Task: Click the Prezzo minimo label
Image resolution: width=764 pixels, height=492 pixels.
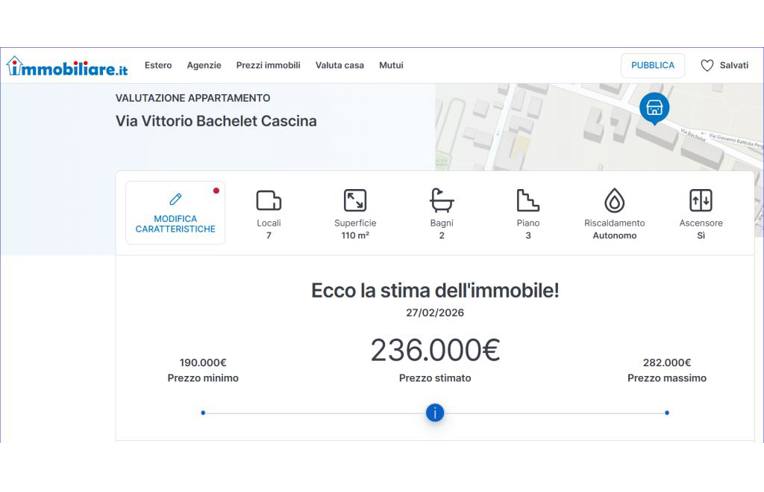Action: (203, 378)
